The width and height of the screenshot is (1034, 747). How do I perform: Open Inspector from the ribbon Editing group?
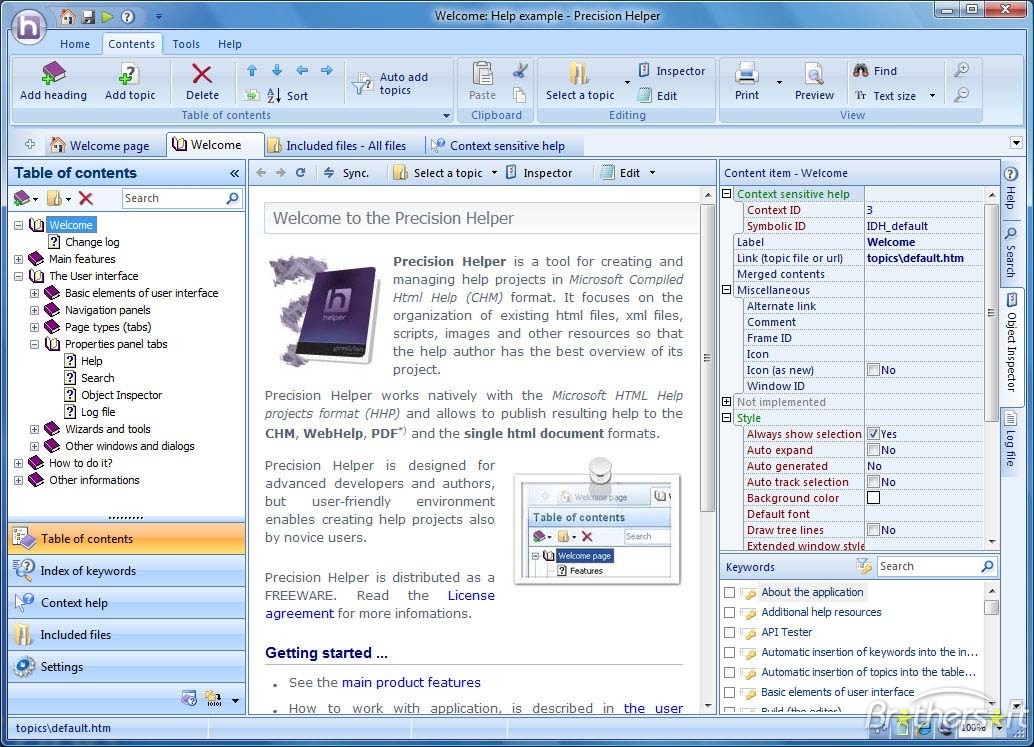[x=672, y=71]
